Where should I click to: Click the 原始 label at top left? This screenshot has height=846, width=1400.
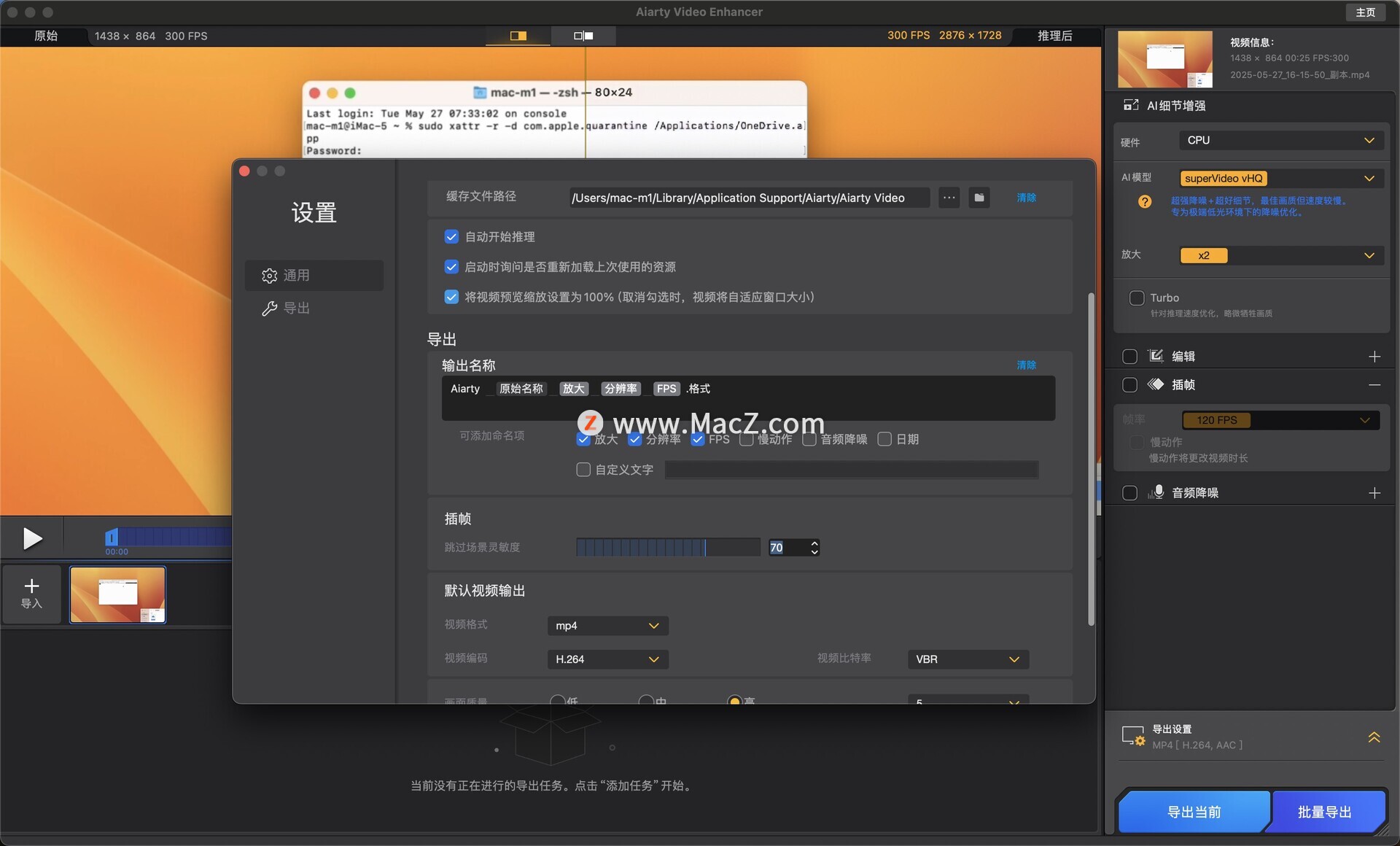pyautogui.click(x=45, y=35)
